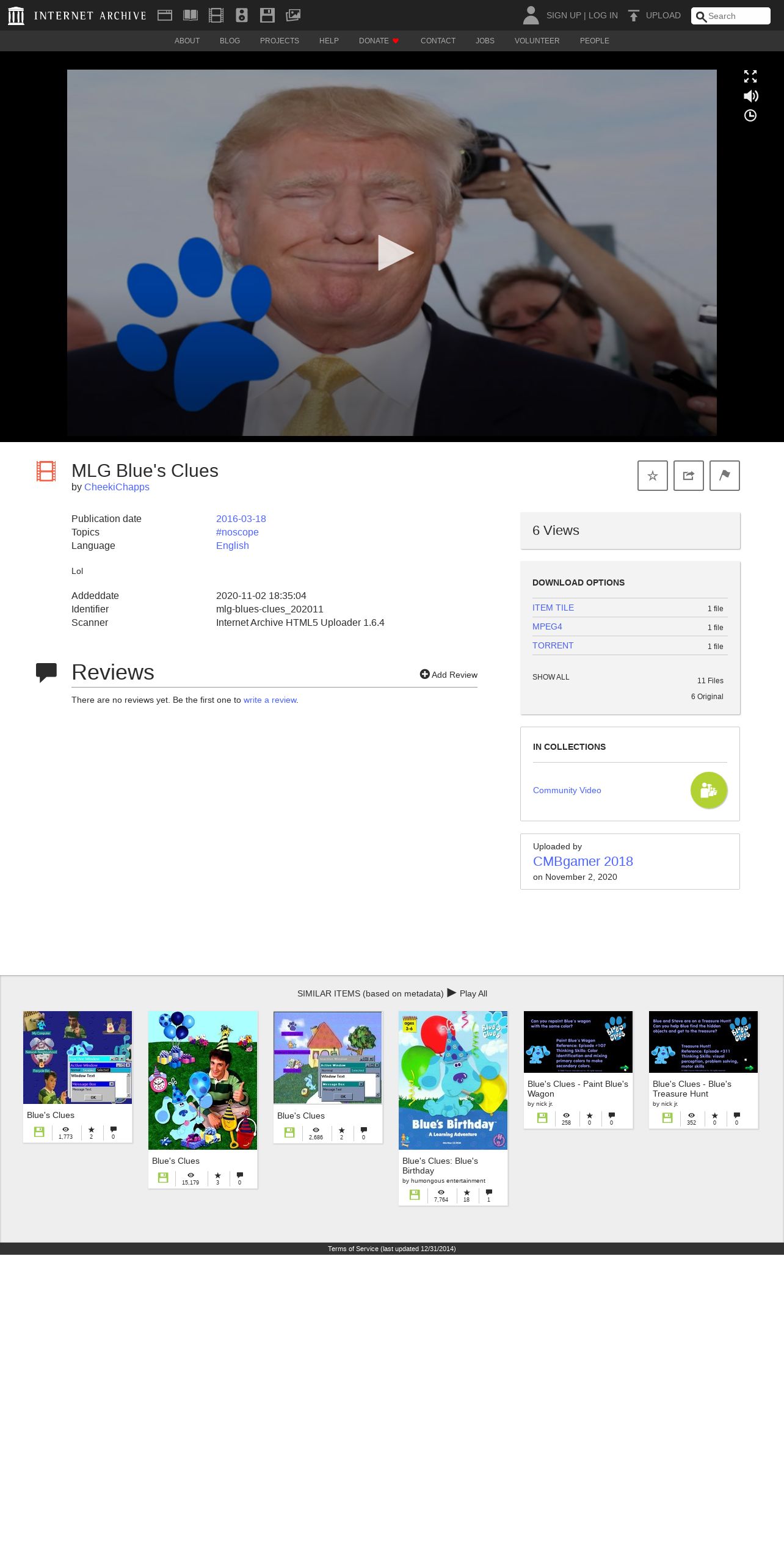Image resolution: width=784 pixels, height=1568 pixels.
Task: Open the Images icon in top bar
Action: pos(293,15)
